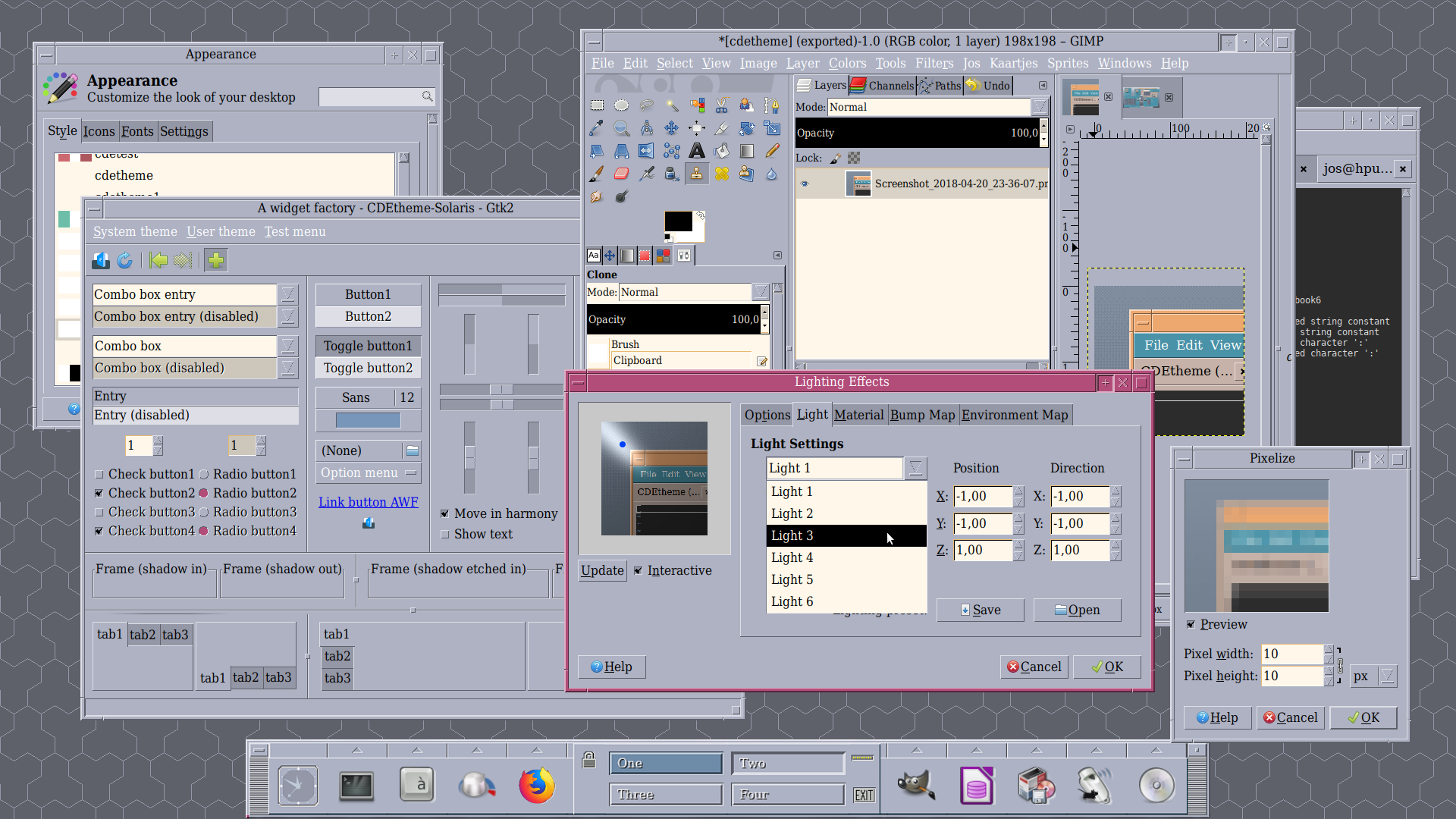
Task: Choose the Bucket Fill tool
Action: click(721, 151)
